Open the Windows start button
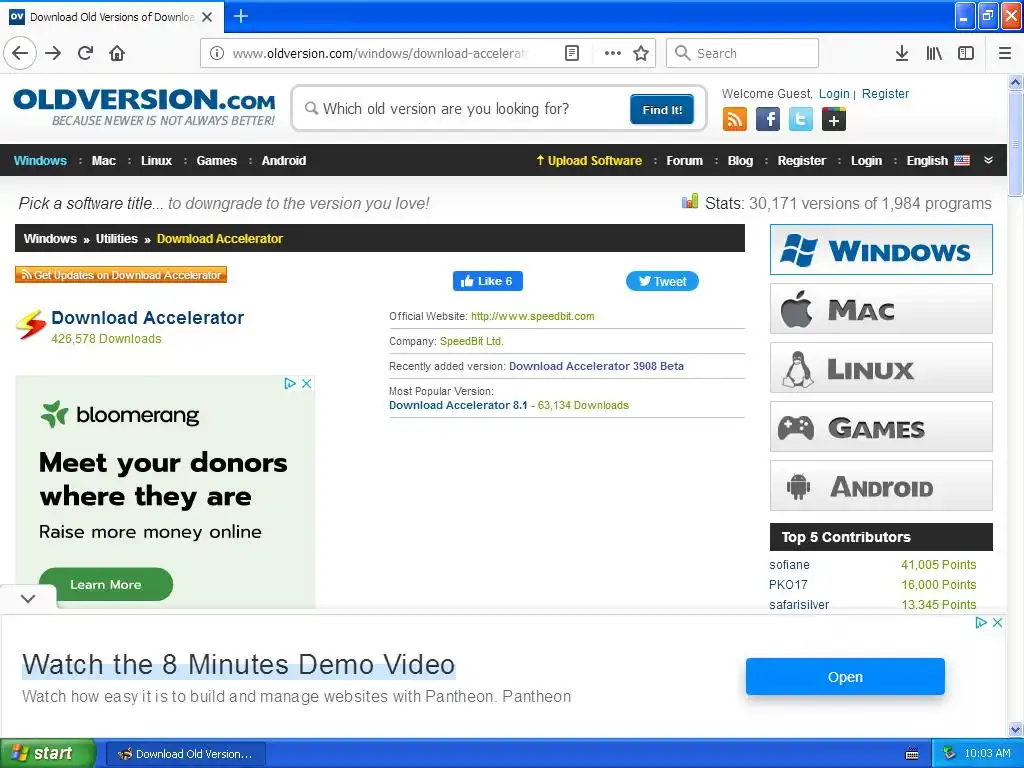Image resolution: width=1024 pixels, height=768 pixels. pos(48,753)
